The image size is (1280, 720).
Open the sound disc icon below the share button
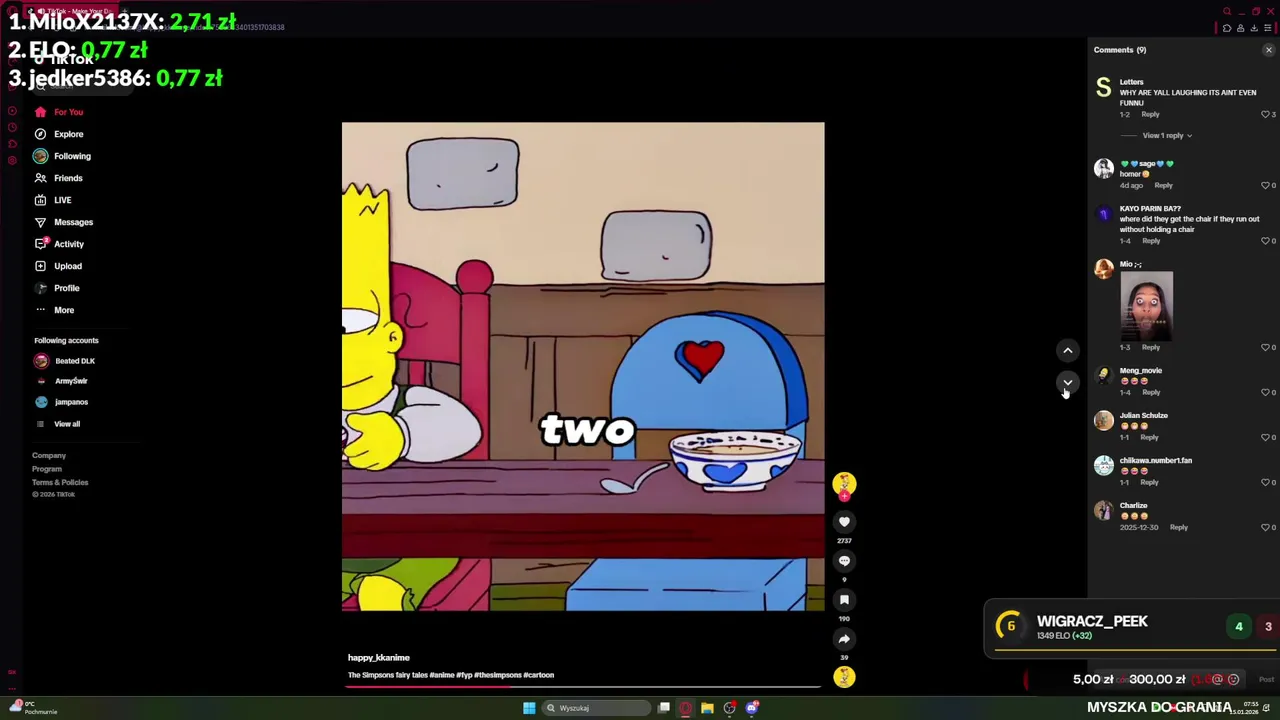[844, 677]
